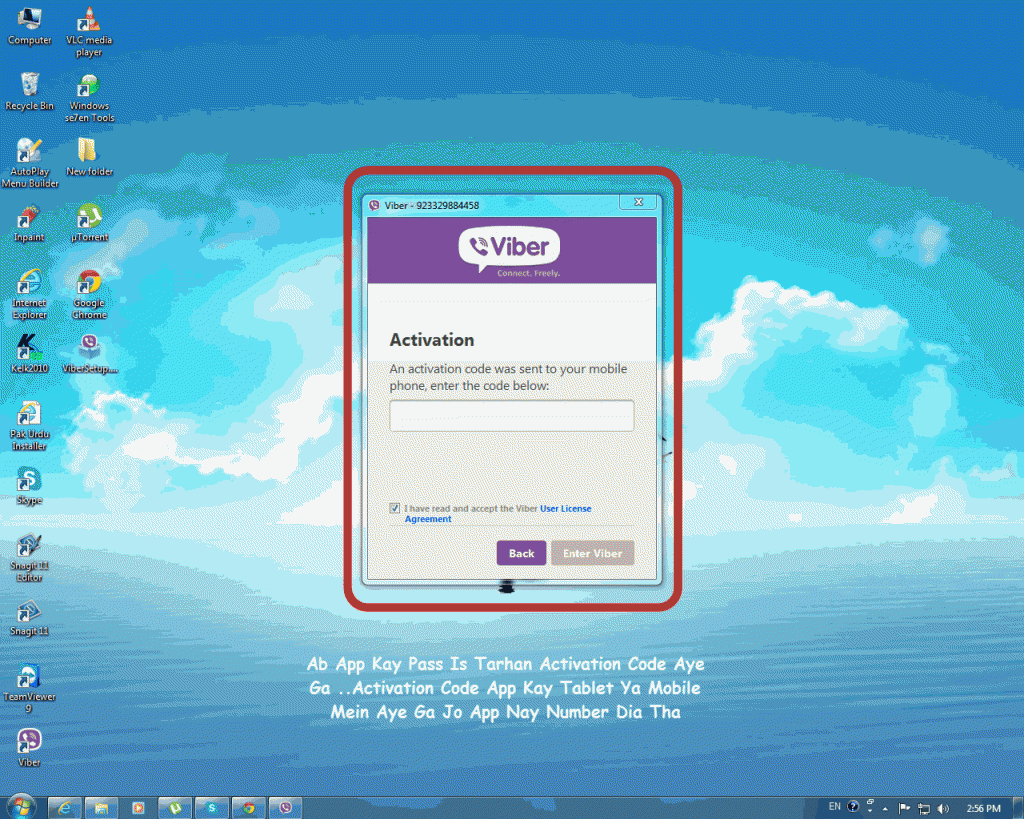Image resolution: width=1024 pixels, height=819 pixels.
Task: Open the volume control in the tray
Action: pyautogui.click(x=944, y=809)
